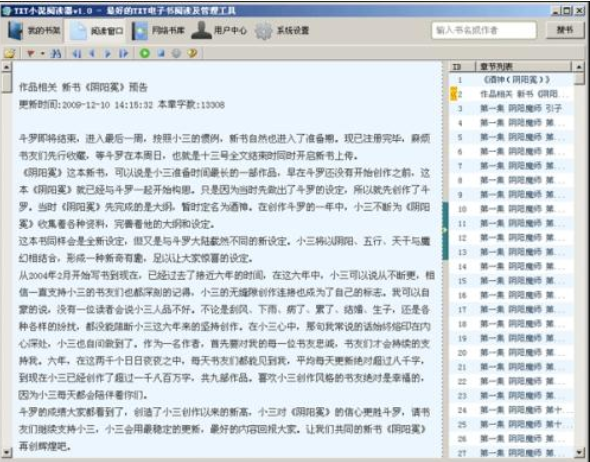The width and height of the screenshot is (590, 462).
Task: Open the 我的书架 bookshelf tab
Action: (x=34, y=30)
